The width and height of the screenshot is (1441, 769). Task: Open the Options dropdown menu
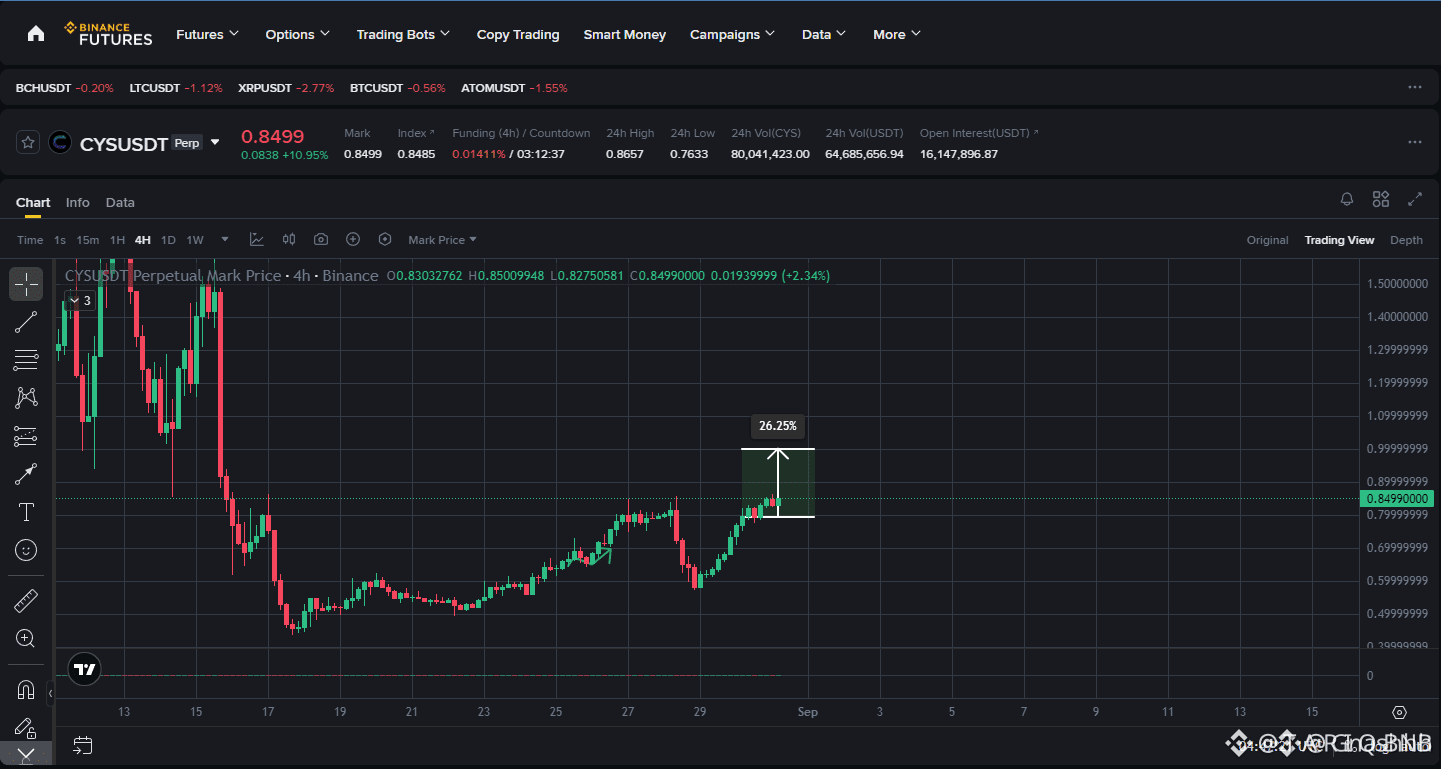[298, 34]
